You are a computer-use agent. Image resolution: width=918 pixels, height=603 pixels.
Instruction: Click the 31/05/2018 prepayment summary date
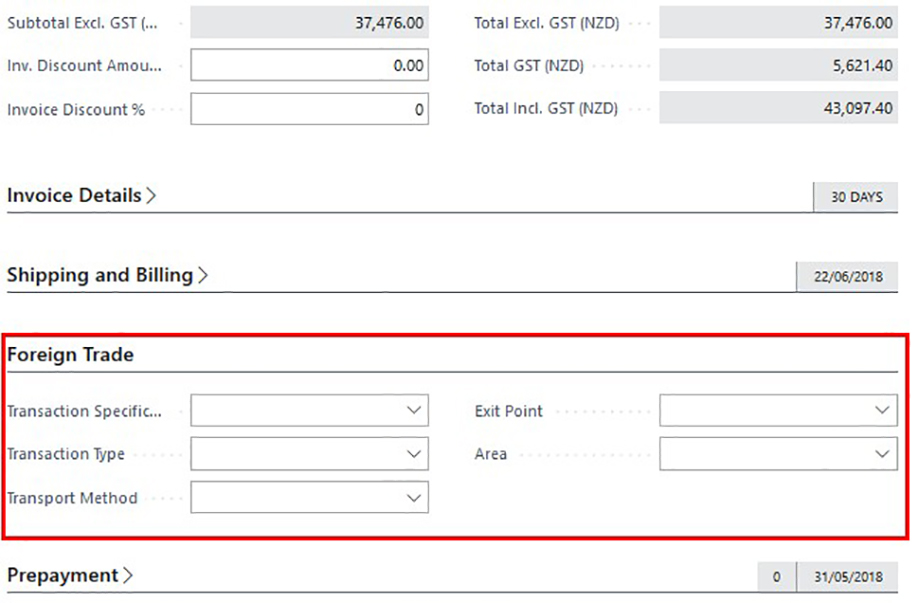point(847,577)
